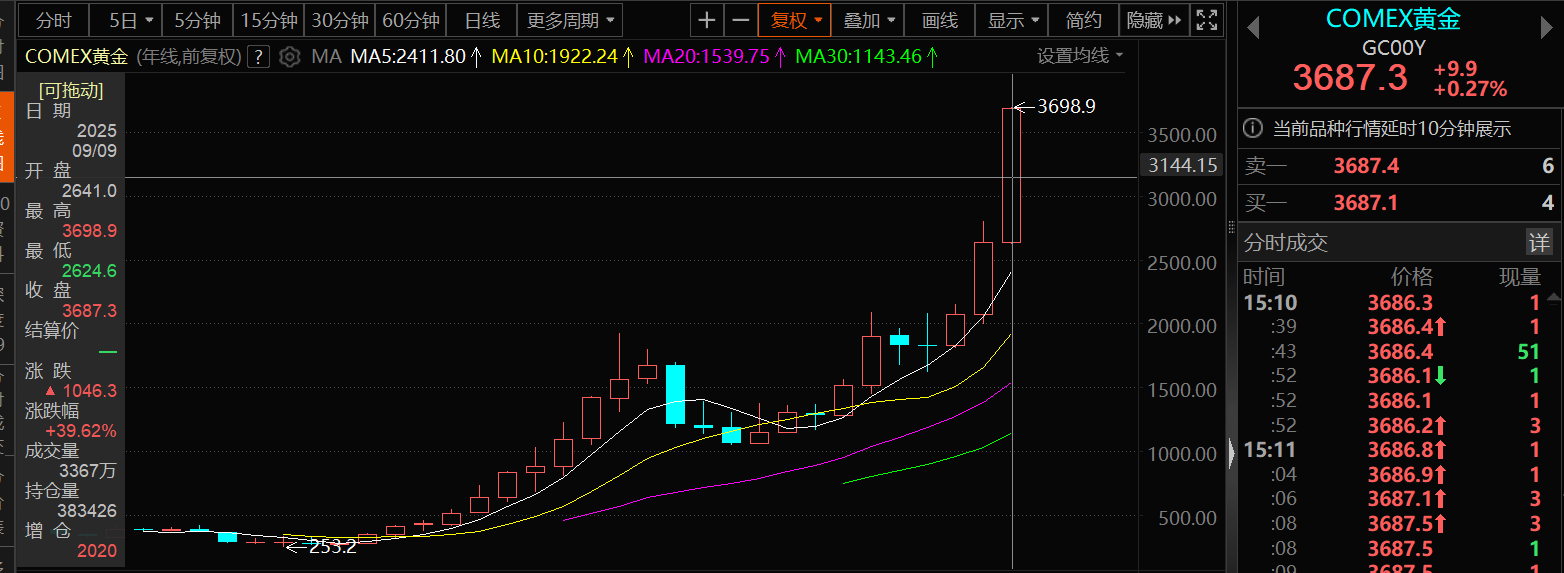Toggle the 画线 drawing tools

pyautogui.click(x=939, y=20)
